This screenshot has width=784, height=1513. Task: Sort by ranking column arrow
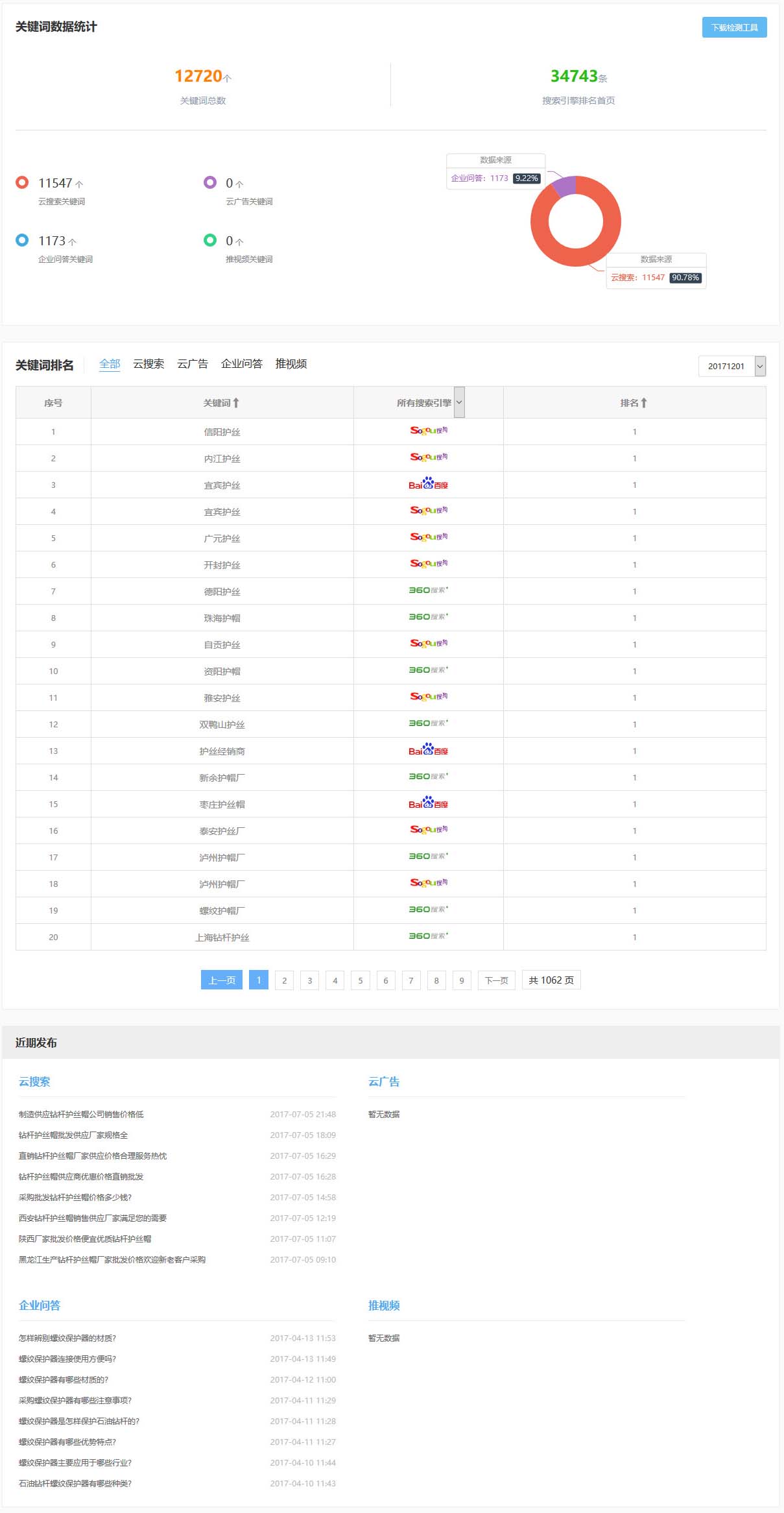tap(643, 403)
